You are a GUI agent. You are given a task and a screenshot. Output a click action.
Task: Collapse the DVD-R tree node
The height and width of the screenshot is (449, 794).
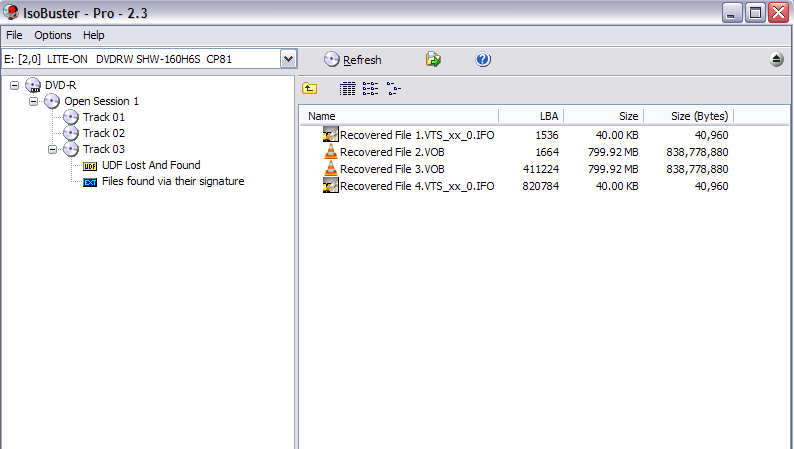[x=15, y=85]
